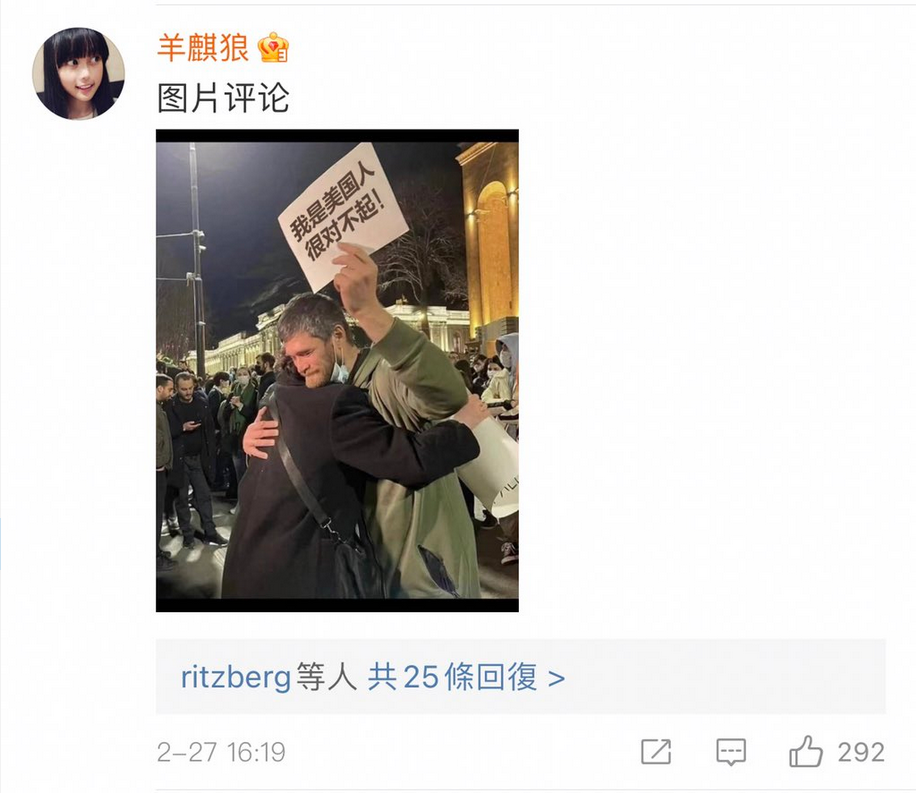View all replies via 共25條回復

click(452, 677)
